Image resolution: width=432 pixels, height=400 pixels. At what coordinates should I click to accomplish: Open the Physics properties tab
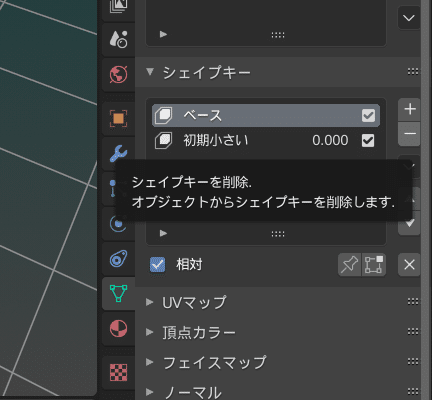(118, 223)
